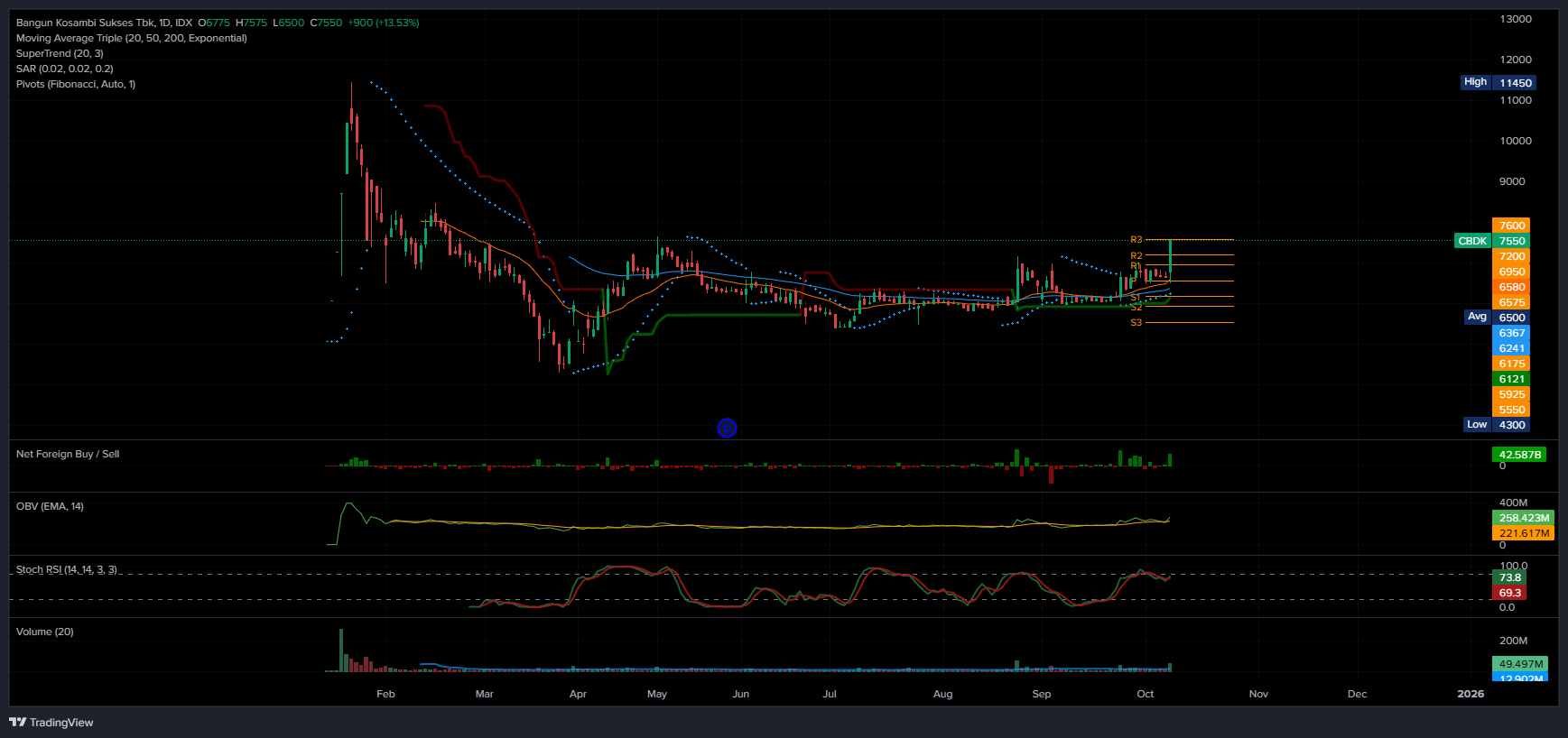Click the R3 pivot level label
The width and height of the screenshot is (1568, 738).
(x=1136, y=240)
